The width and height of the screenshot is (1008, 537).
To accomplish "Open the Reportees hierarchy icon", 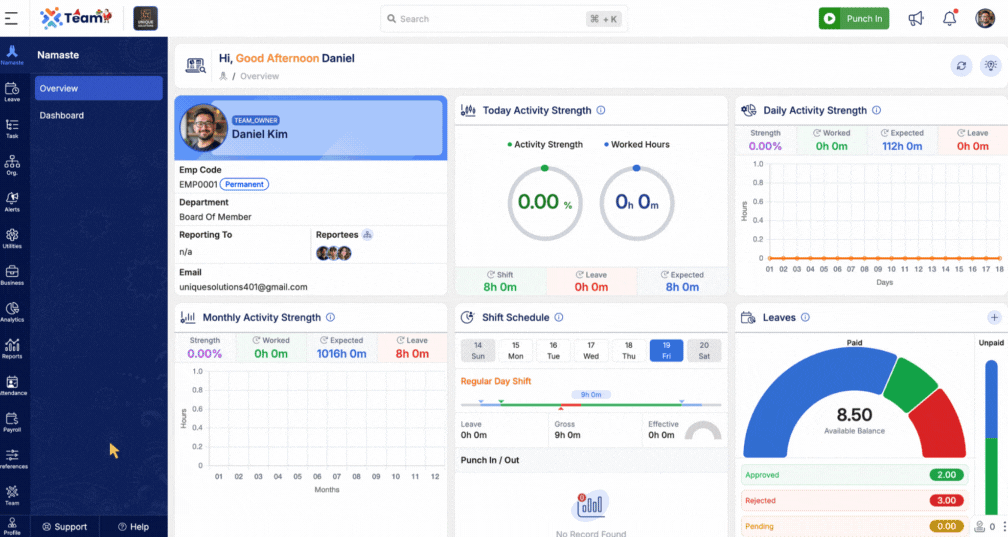I will (x=367, y=235).
